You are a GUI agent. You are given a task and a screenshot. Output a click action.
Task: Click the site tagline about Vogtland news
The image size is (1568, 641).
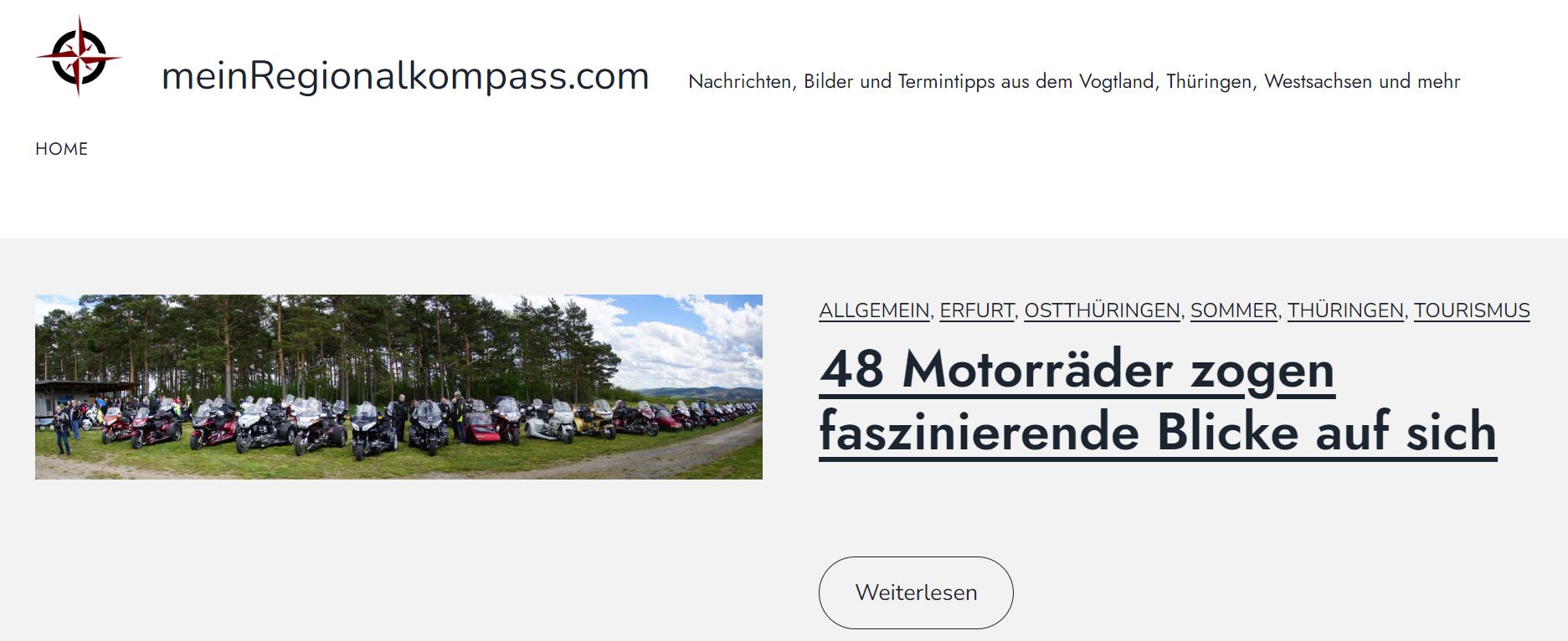1074,81
